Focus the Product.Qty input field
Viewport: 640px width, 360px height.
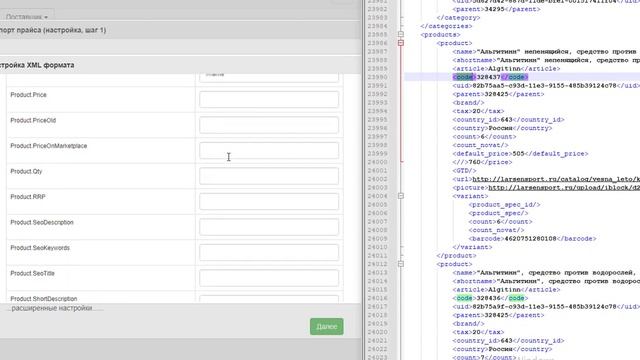pos(269,176)
